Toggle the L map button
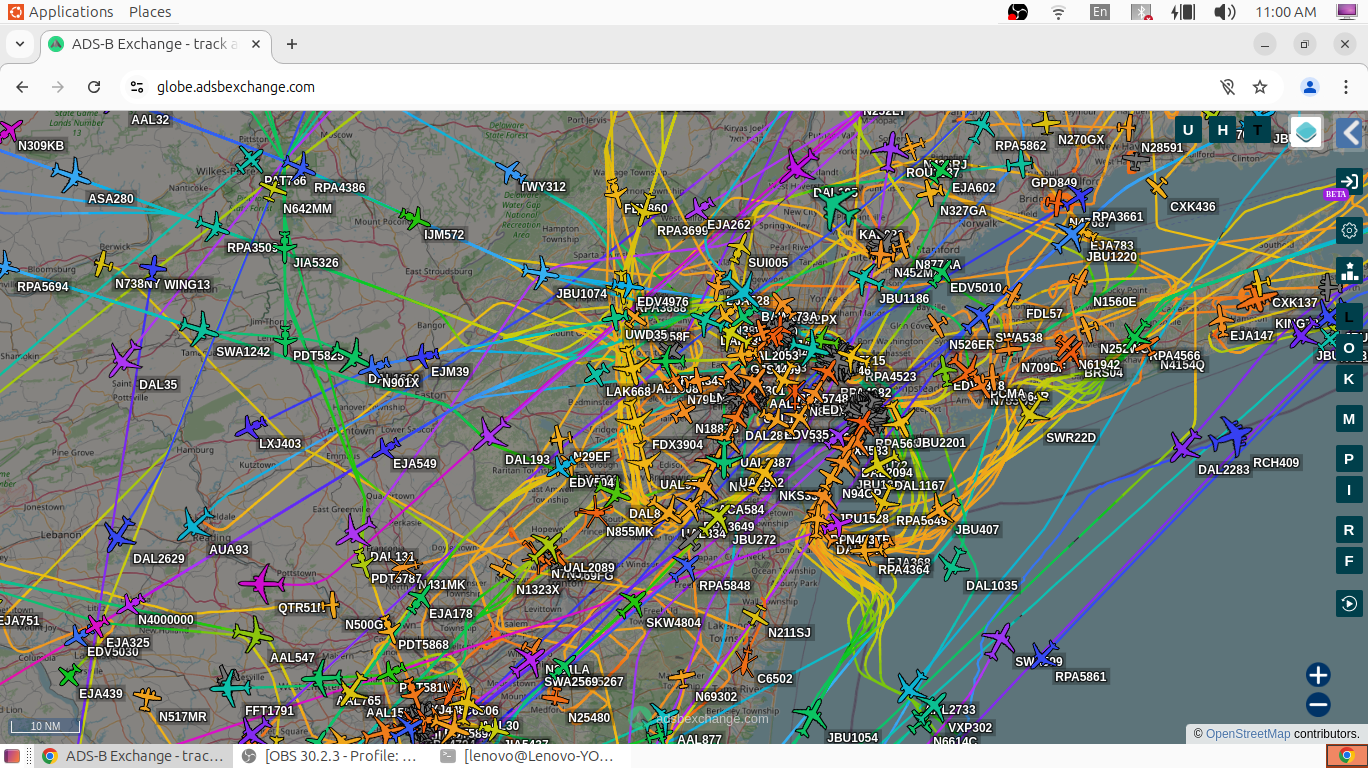This screenshot has height=768, width=1368. (1349, 317)
